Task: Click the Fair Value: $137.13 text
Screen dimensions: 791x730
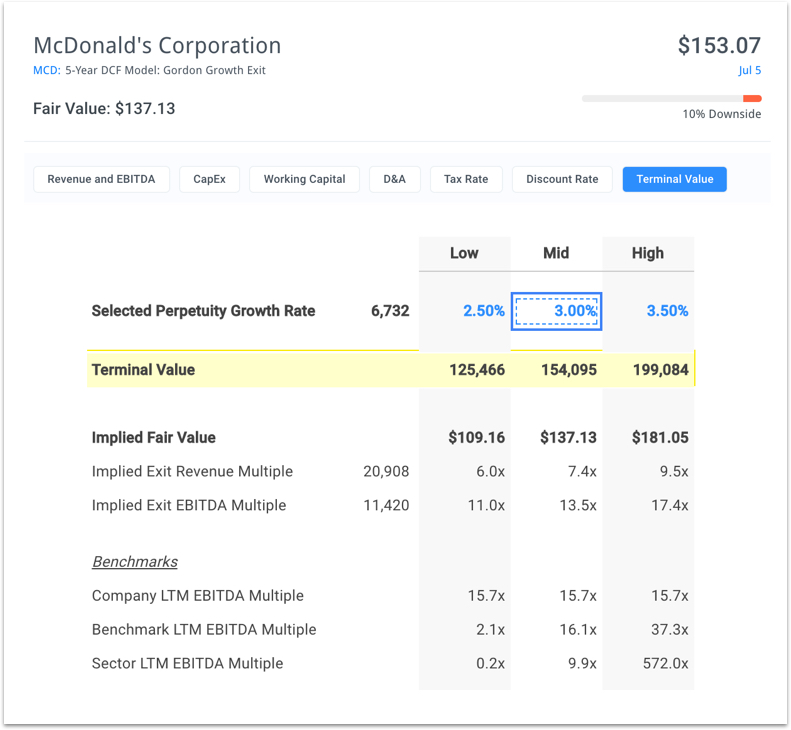Action: [104, 108]
